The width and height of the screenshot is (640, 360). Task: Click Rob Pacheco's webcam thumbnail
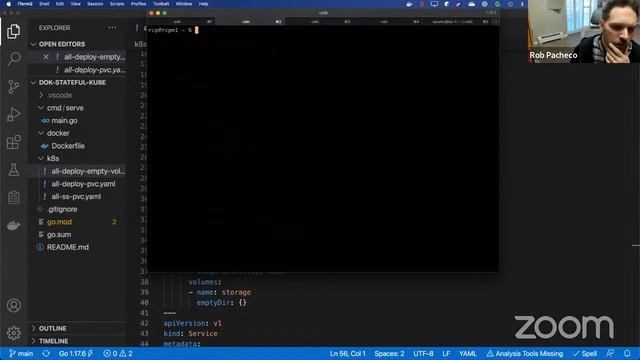pyautogui.click(x=584, y=31)
